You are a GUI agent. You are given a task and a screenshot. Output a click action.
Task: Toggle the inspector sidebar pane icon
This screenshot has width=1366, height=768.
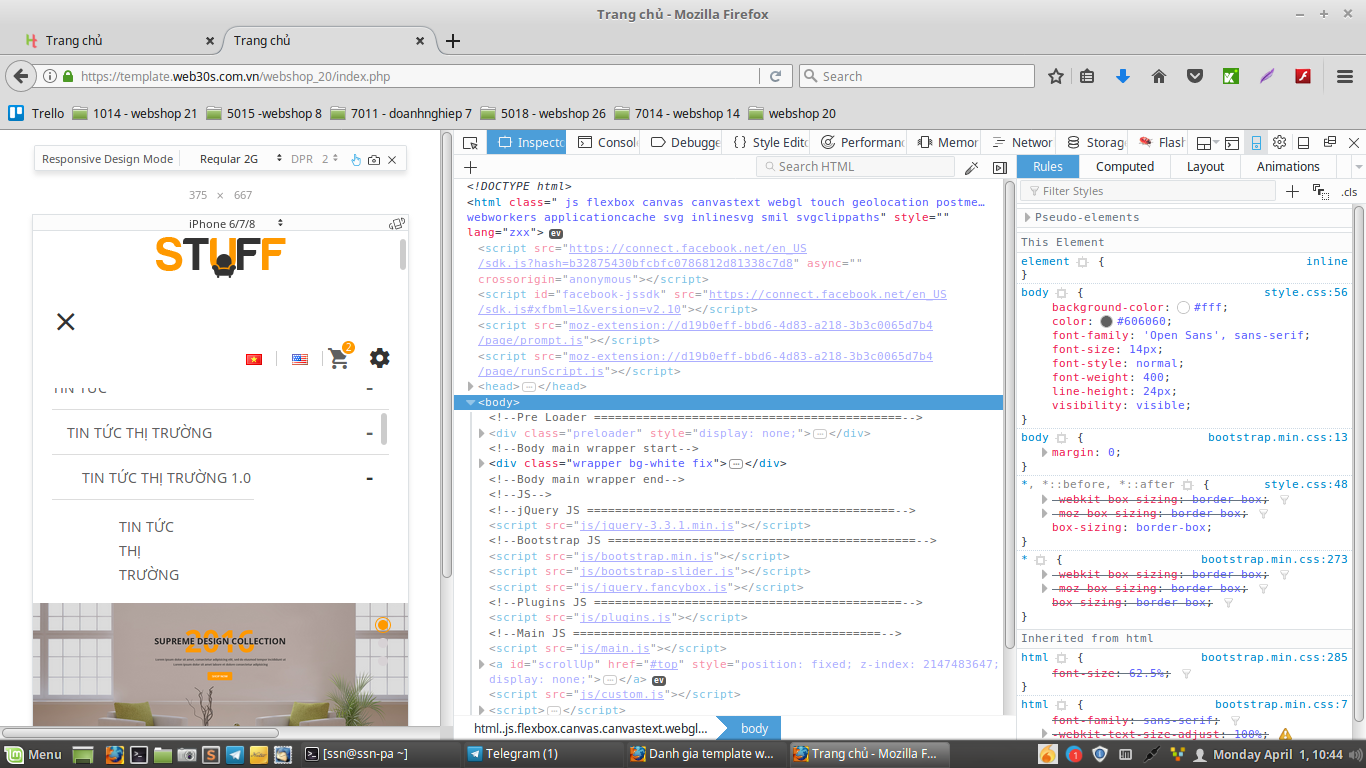coord(1000,167)
